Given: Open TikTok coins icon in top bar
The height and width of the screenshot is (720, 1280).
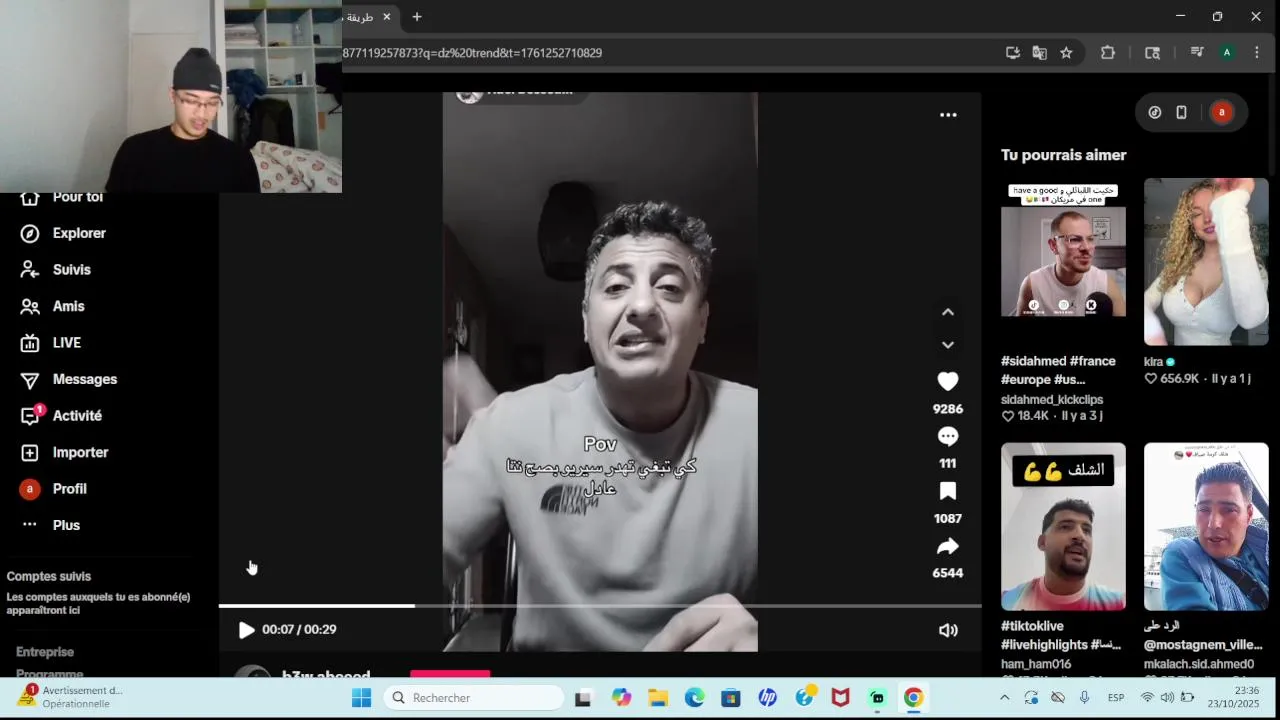Looking at the screenshot, I should pos(1155,113).
